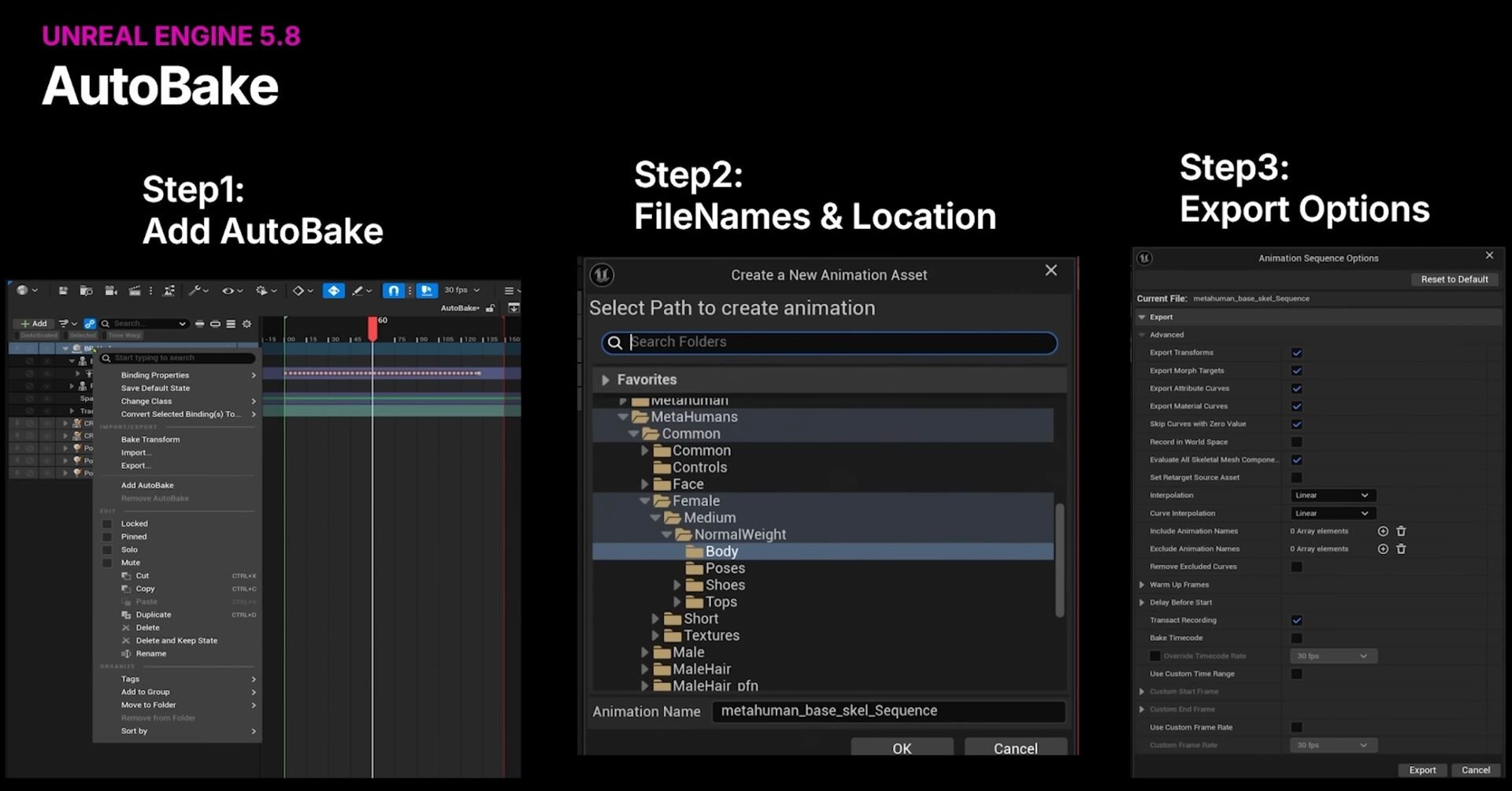Open the 30 fps frame rate dropdown in Sequencer
Screen dimensions: 1512x791
[461, 290]
